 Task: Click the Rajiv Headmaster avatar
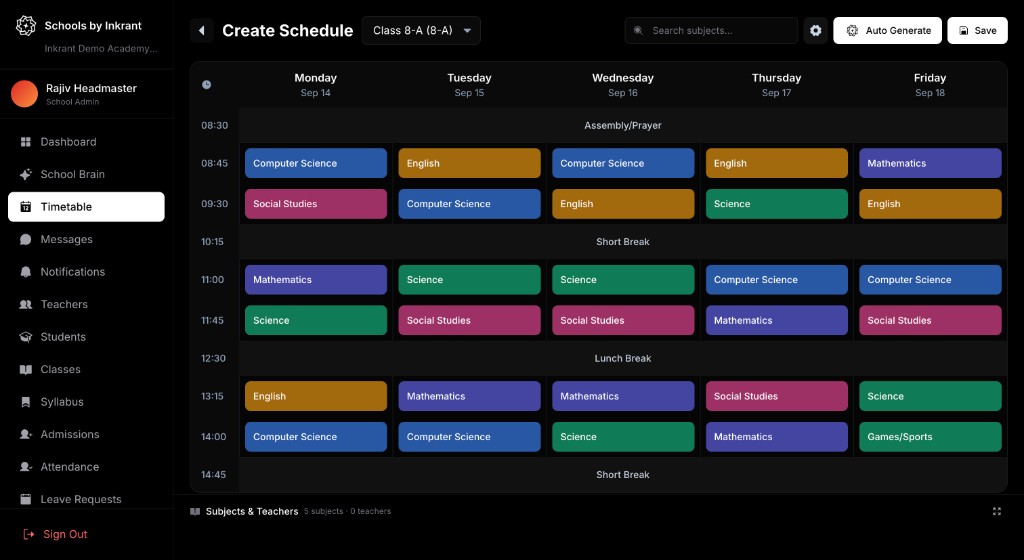24,94
